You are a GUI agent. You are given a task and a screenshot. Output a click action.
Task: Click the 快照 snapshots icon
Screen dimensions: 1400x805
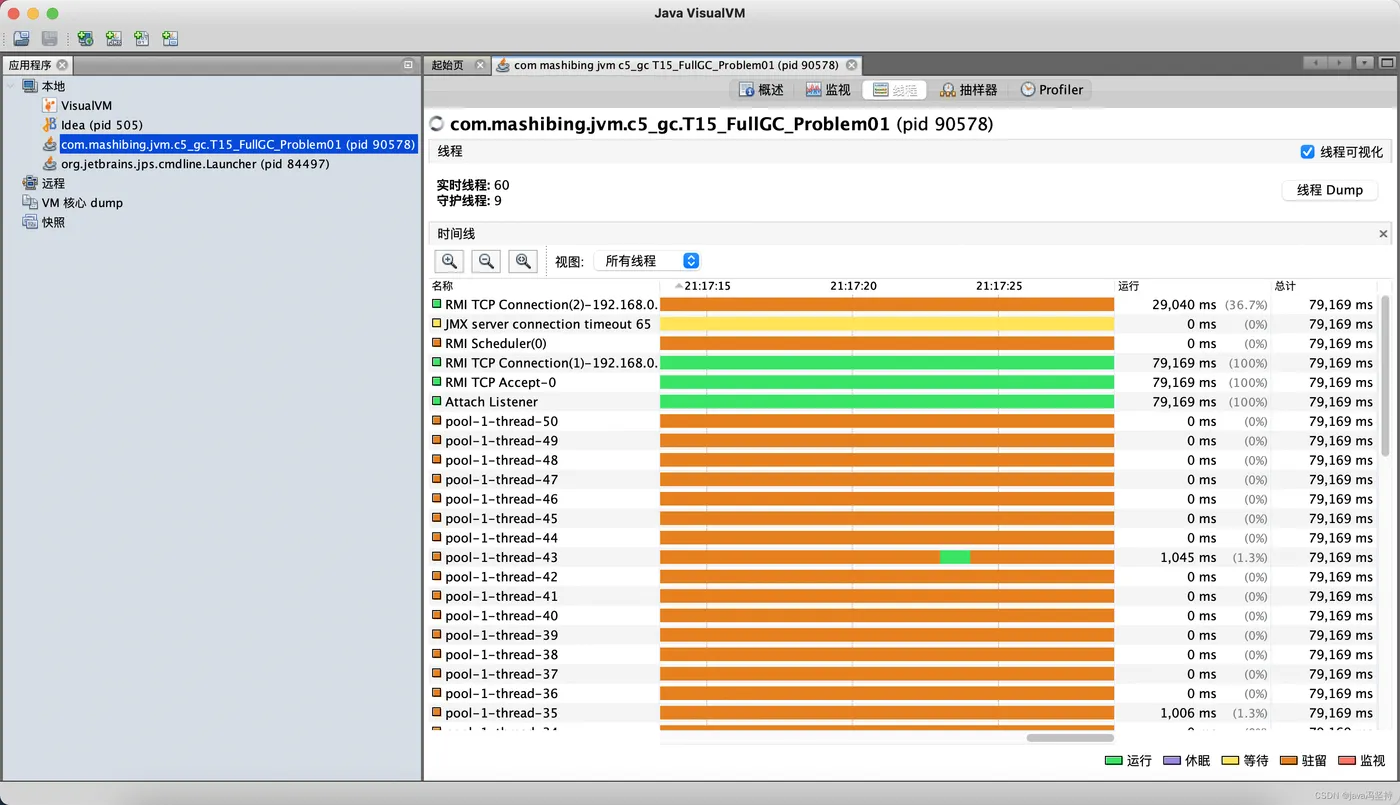30,222
